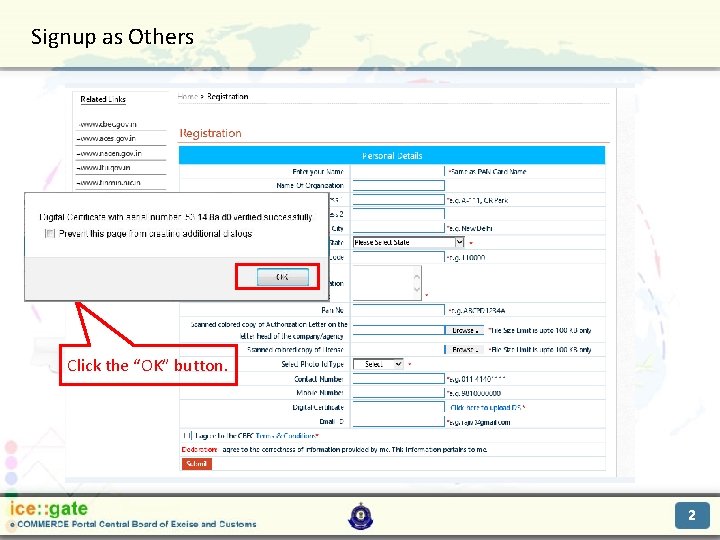Tick the agree to CBEC Terms checkbox
The height and width of the screenshot is (540, 720).
[x=187, y=435]
